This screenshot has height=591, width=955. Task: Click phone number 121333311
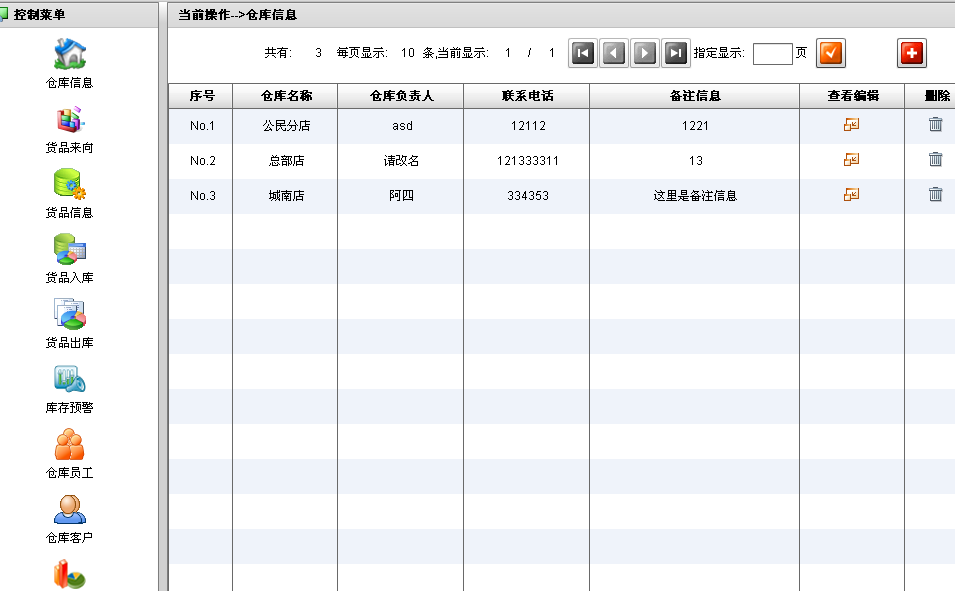click(527, 161)
